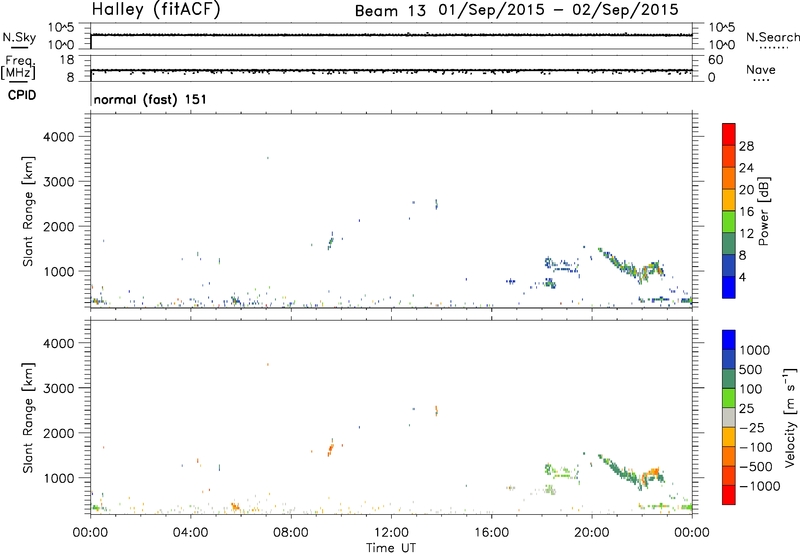Click the 'Power [dB]' color bar title
Viewport: 800px width, 554px height.
(763, 211)
